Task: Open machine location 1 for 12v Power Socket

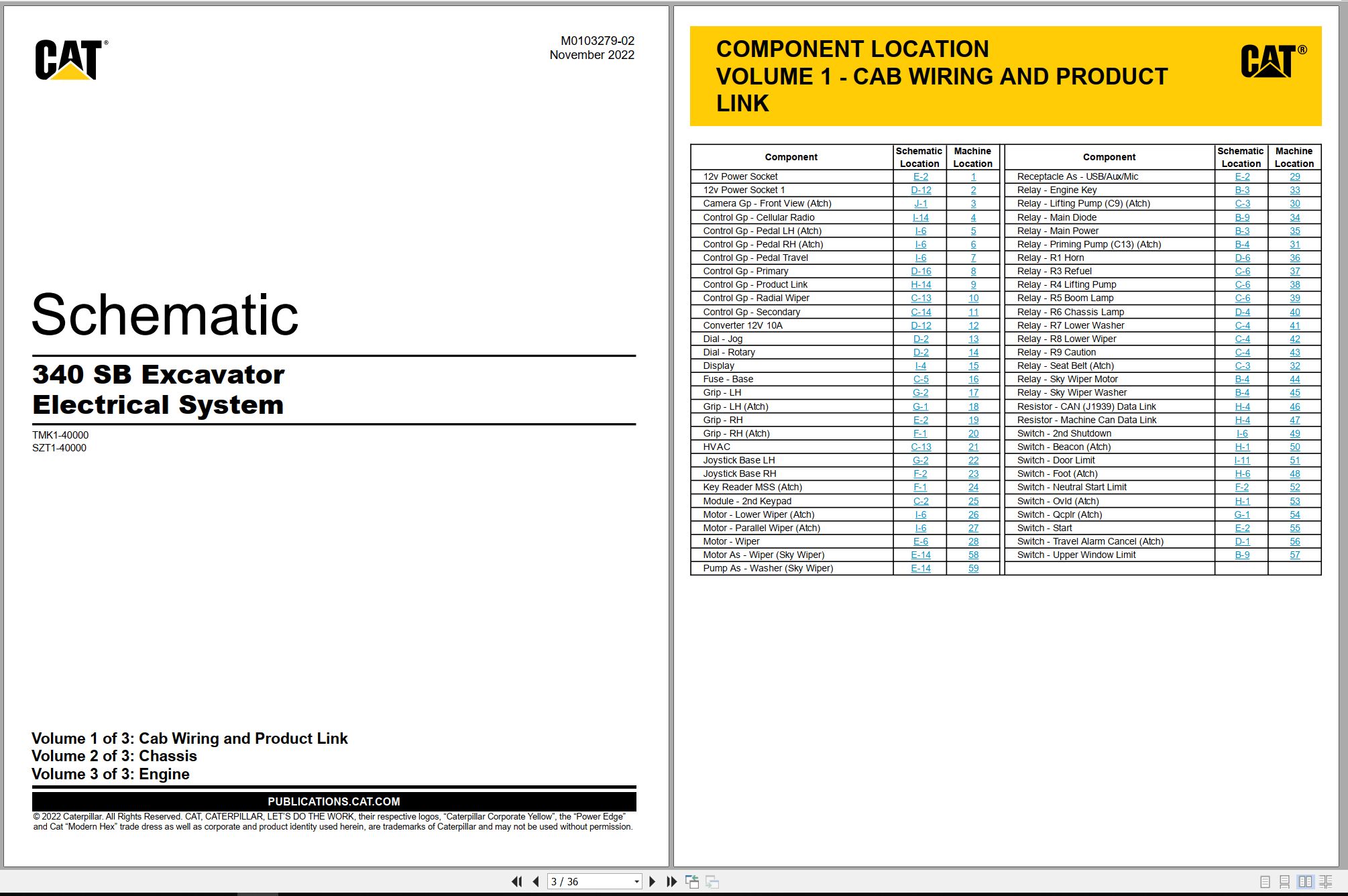Action: [x=973, y=176]
